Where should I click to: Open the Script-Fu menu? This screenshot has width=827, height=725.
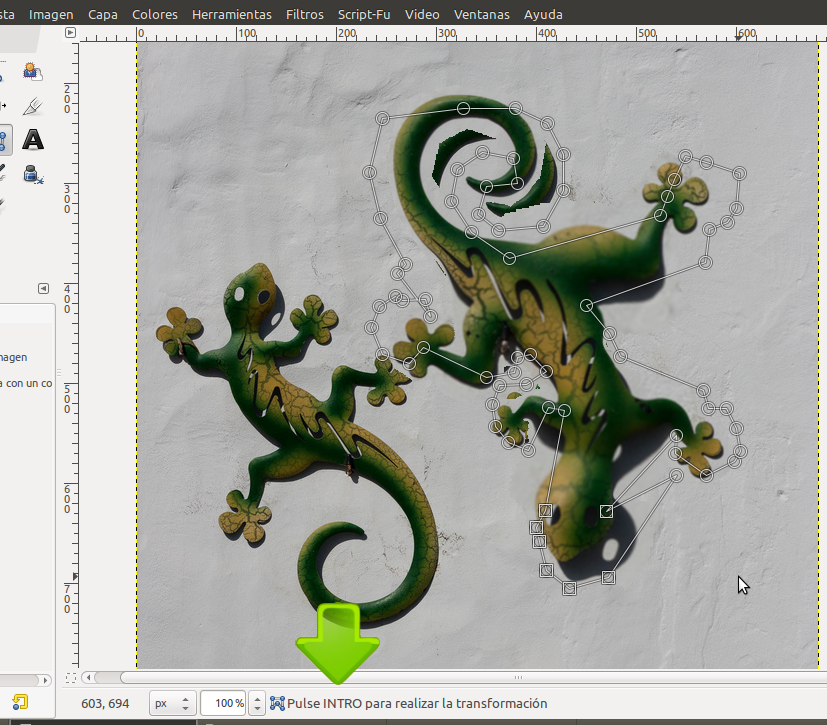point(364,15)
